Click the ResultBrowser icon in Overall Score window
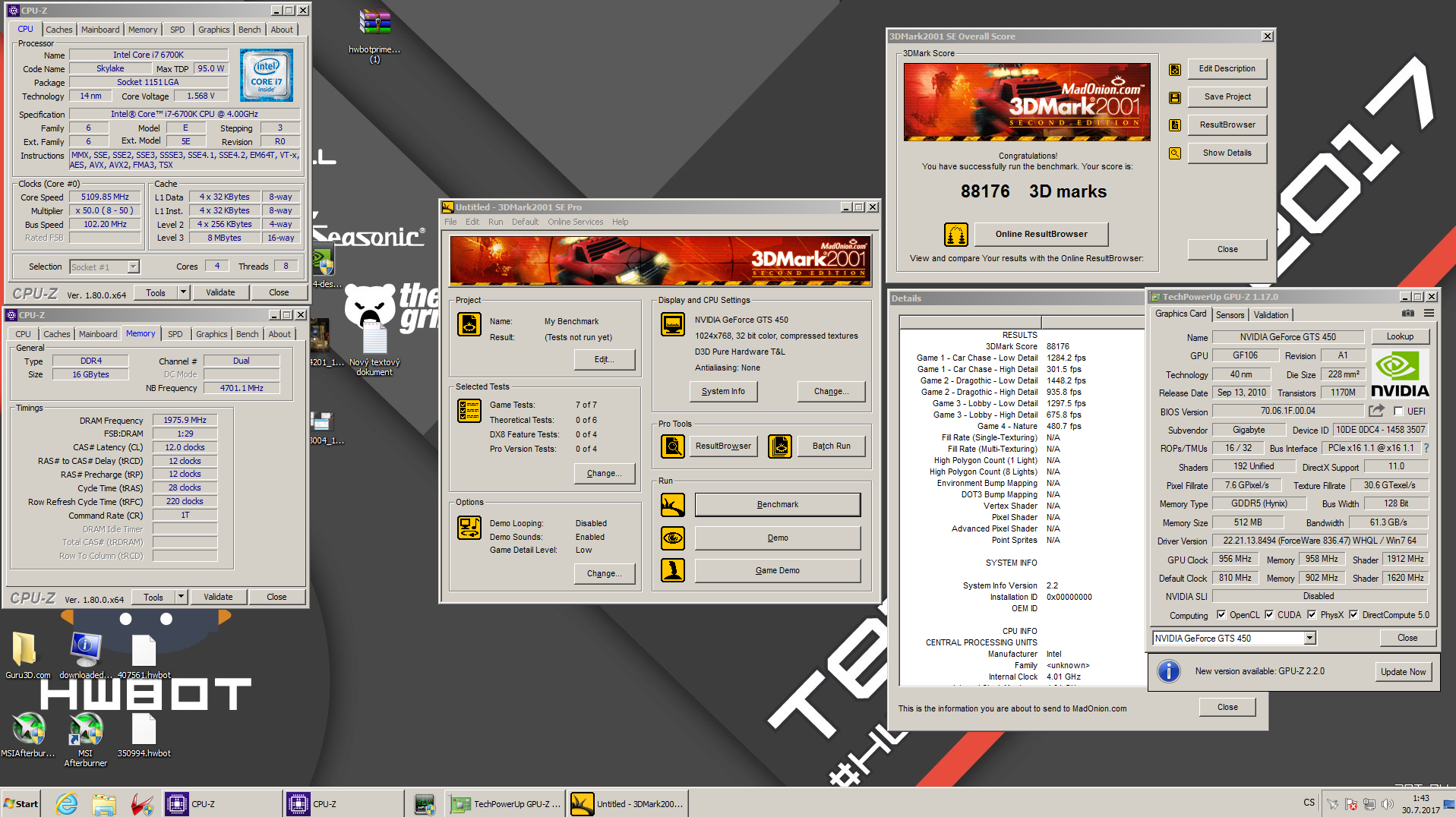This screenshot has height=817, width=1456. 1174,125
